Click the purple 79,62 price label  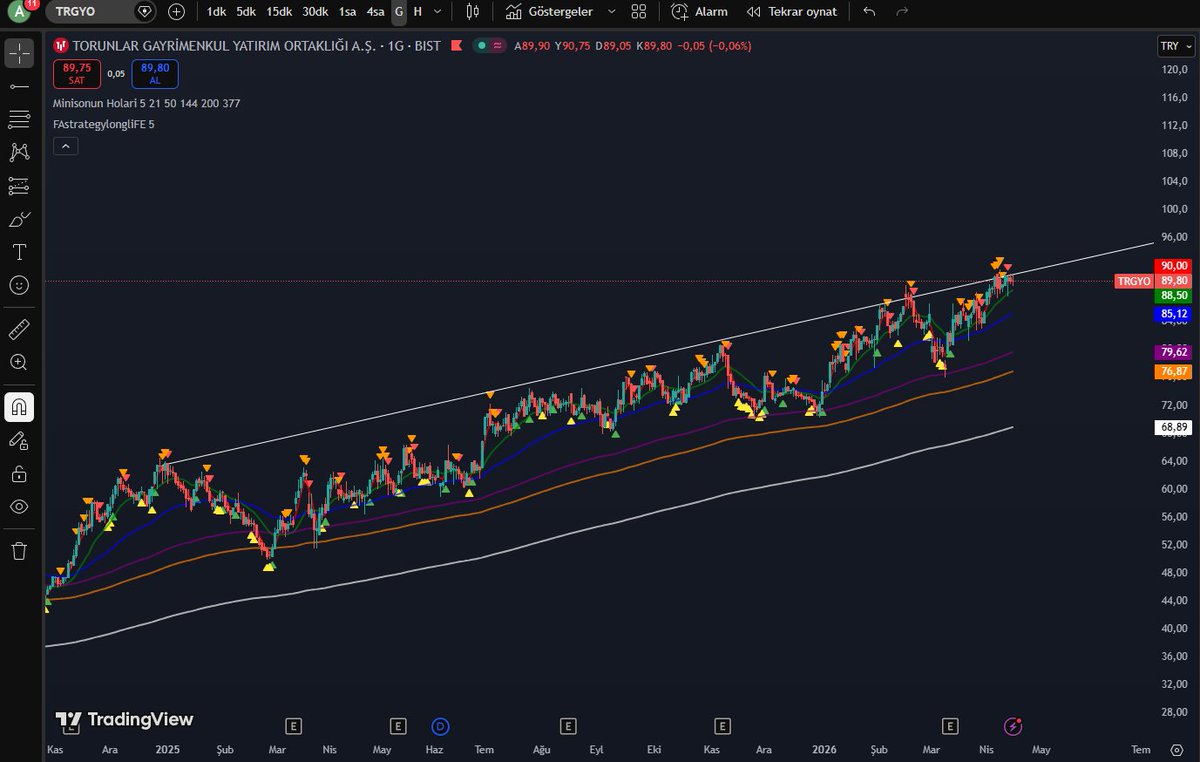(1172, 352)
